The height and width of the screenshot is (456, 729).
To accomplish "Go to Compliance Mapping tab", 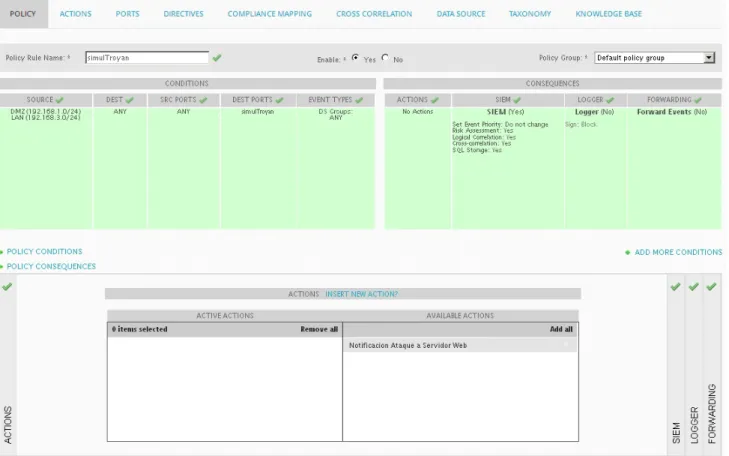I will coord(270,14).
